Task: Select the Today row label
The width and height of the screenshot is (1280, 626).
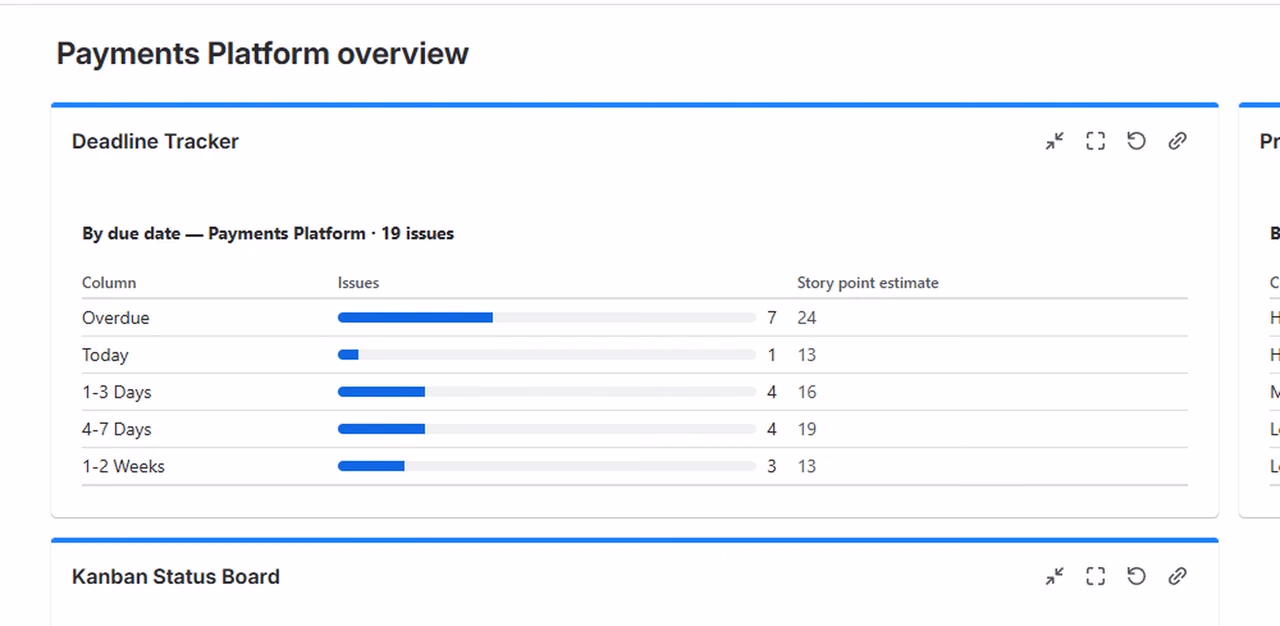Action: [105, 355]
